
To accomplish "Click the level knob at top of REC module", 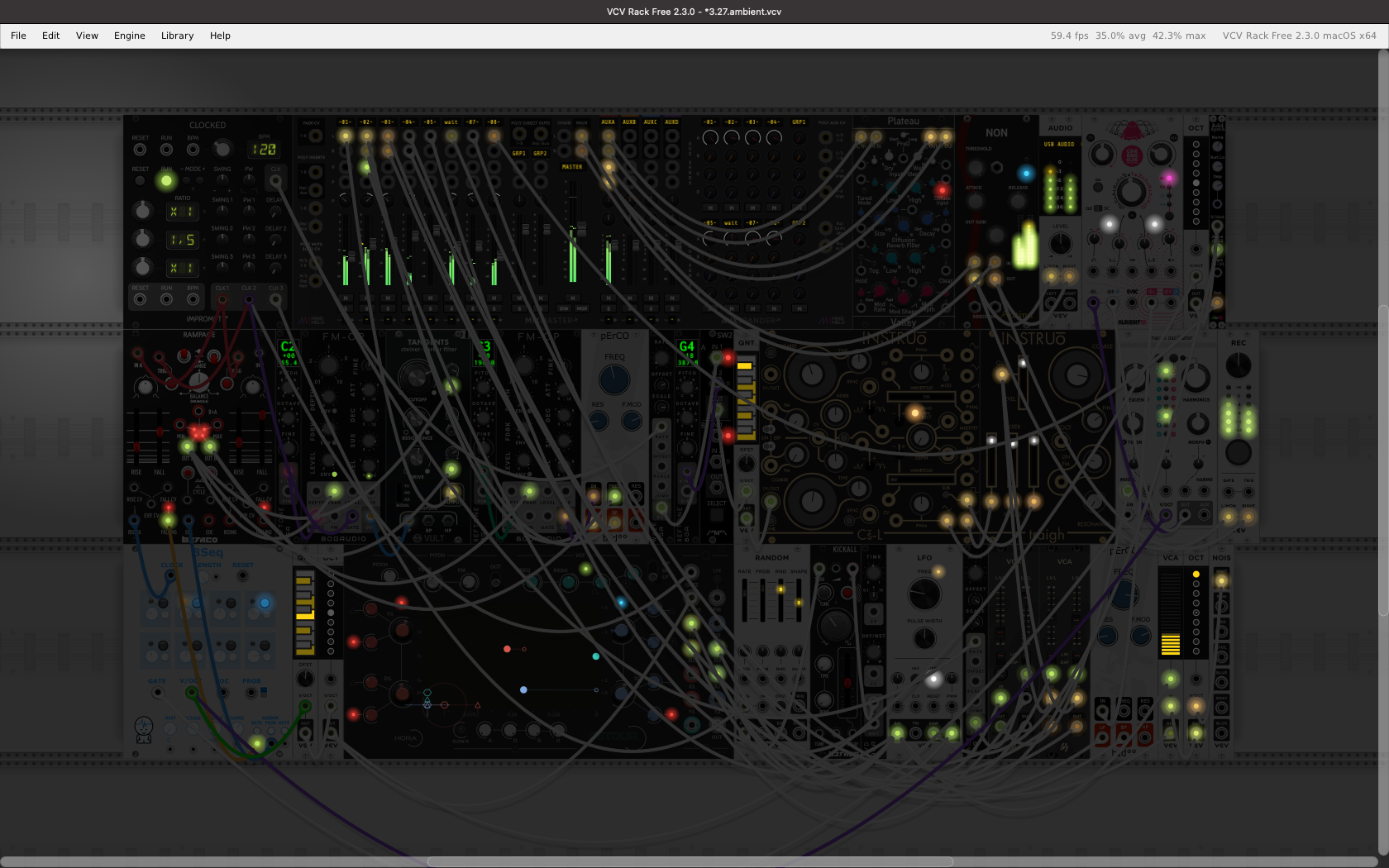I will click(x=1238, y=365).
